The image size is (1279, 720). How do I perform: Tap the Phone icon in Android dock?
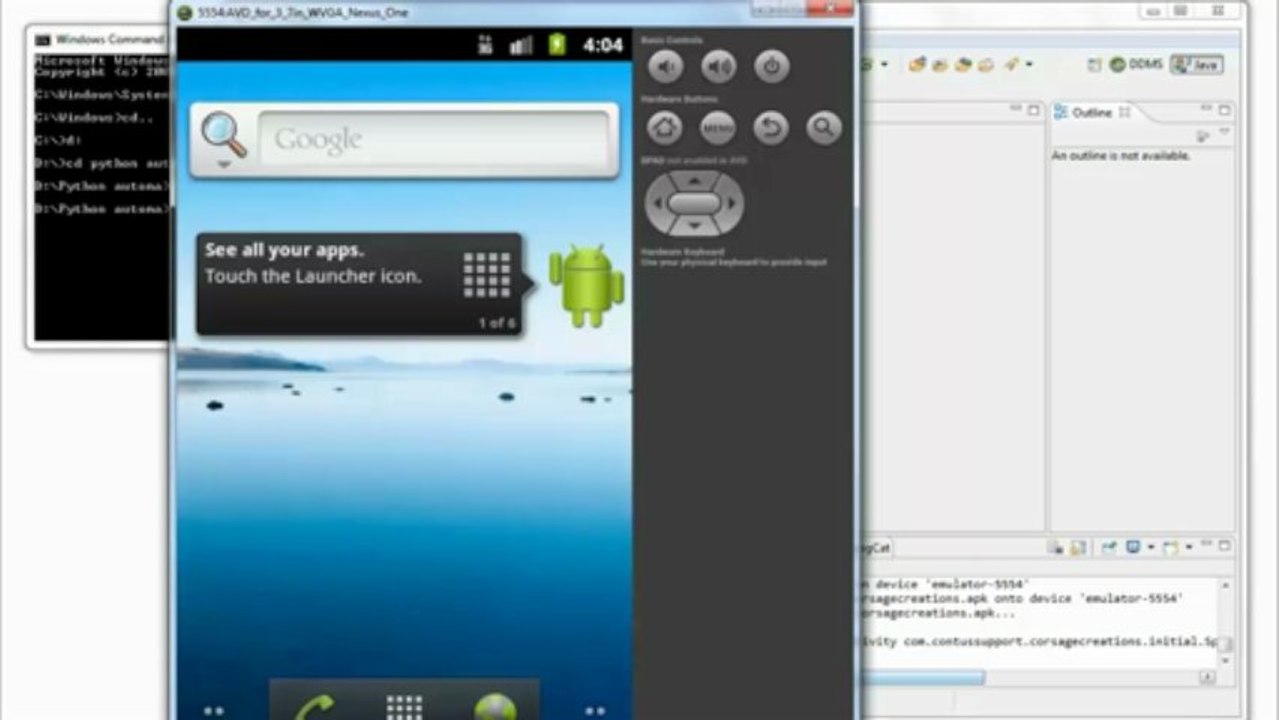point(314,706)
